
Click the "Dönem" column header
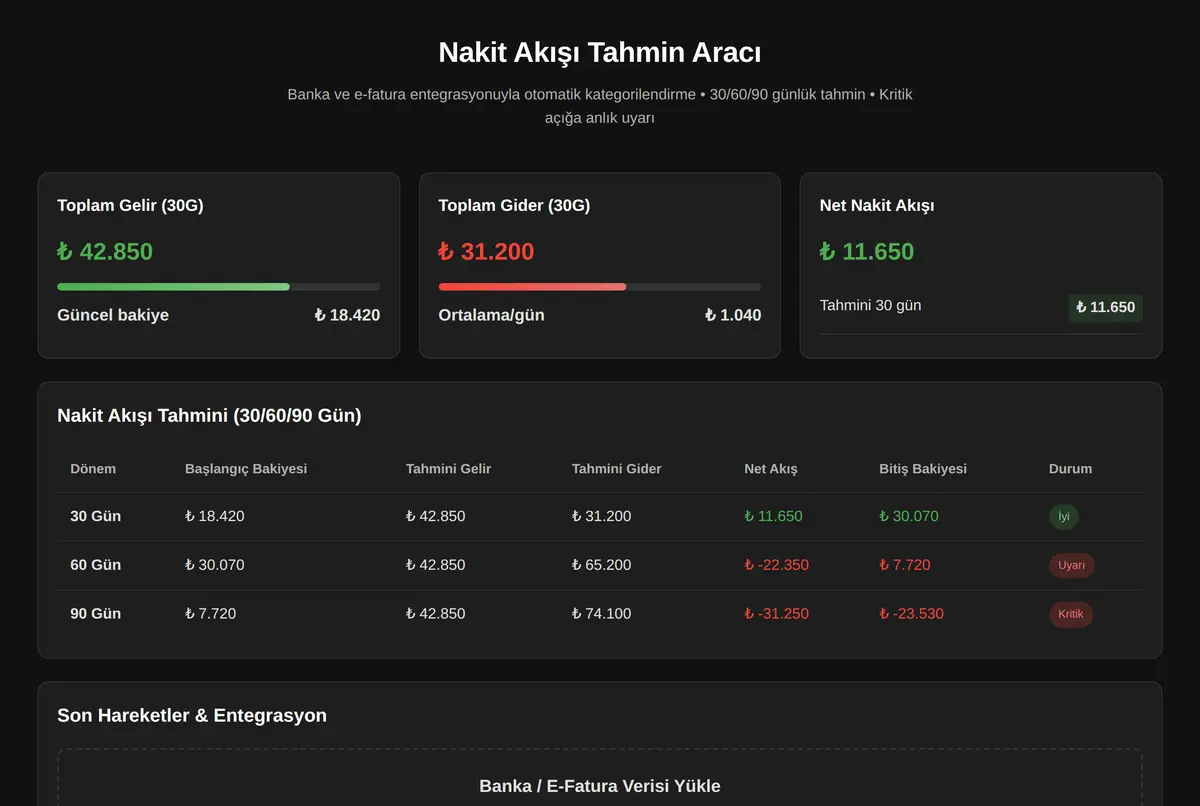point(93,469)
